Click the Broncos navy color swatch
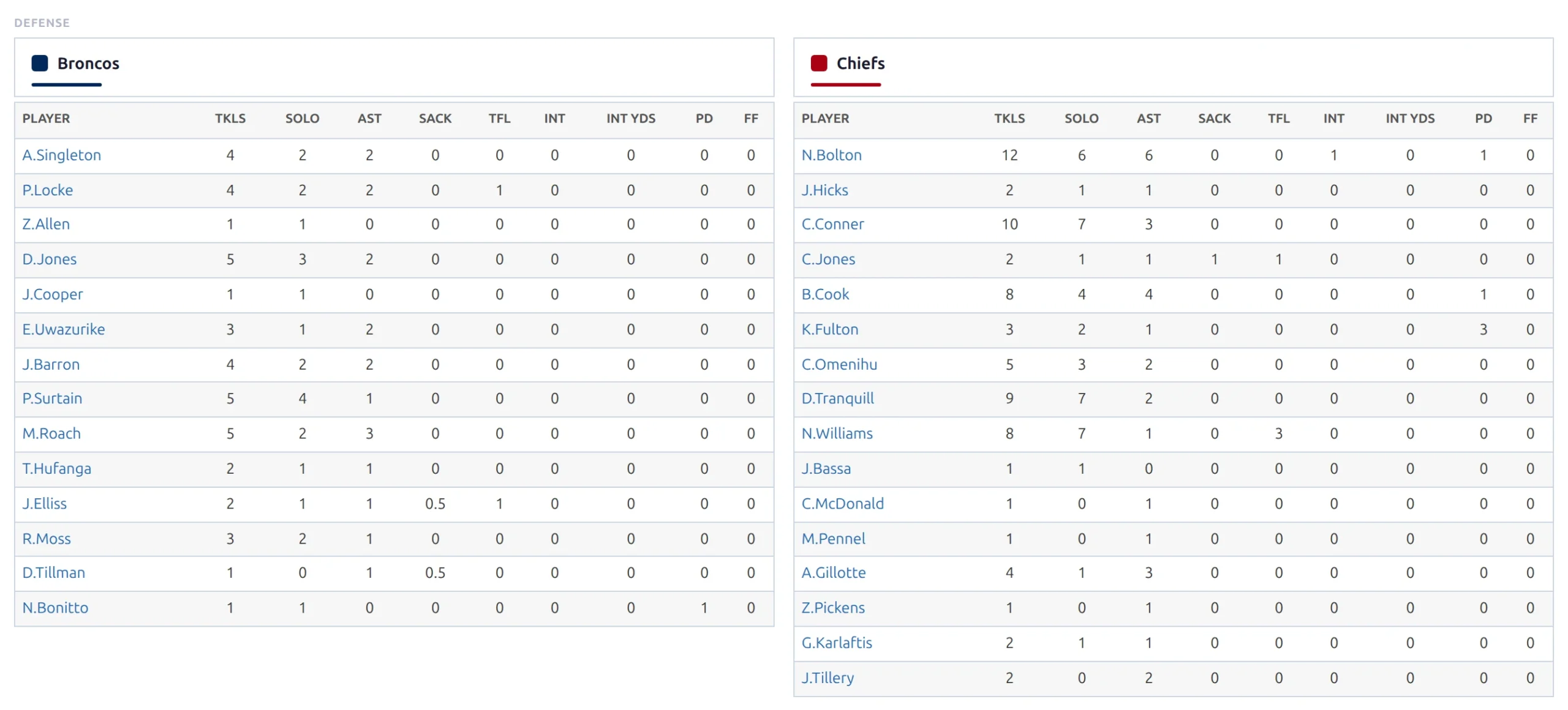 (40, 63)
